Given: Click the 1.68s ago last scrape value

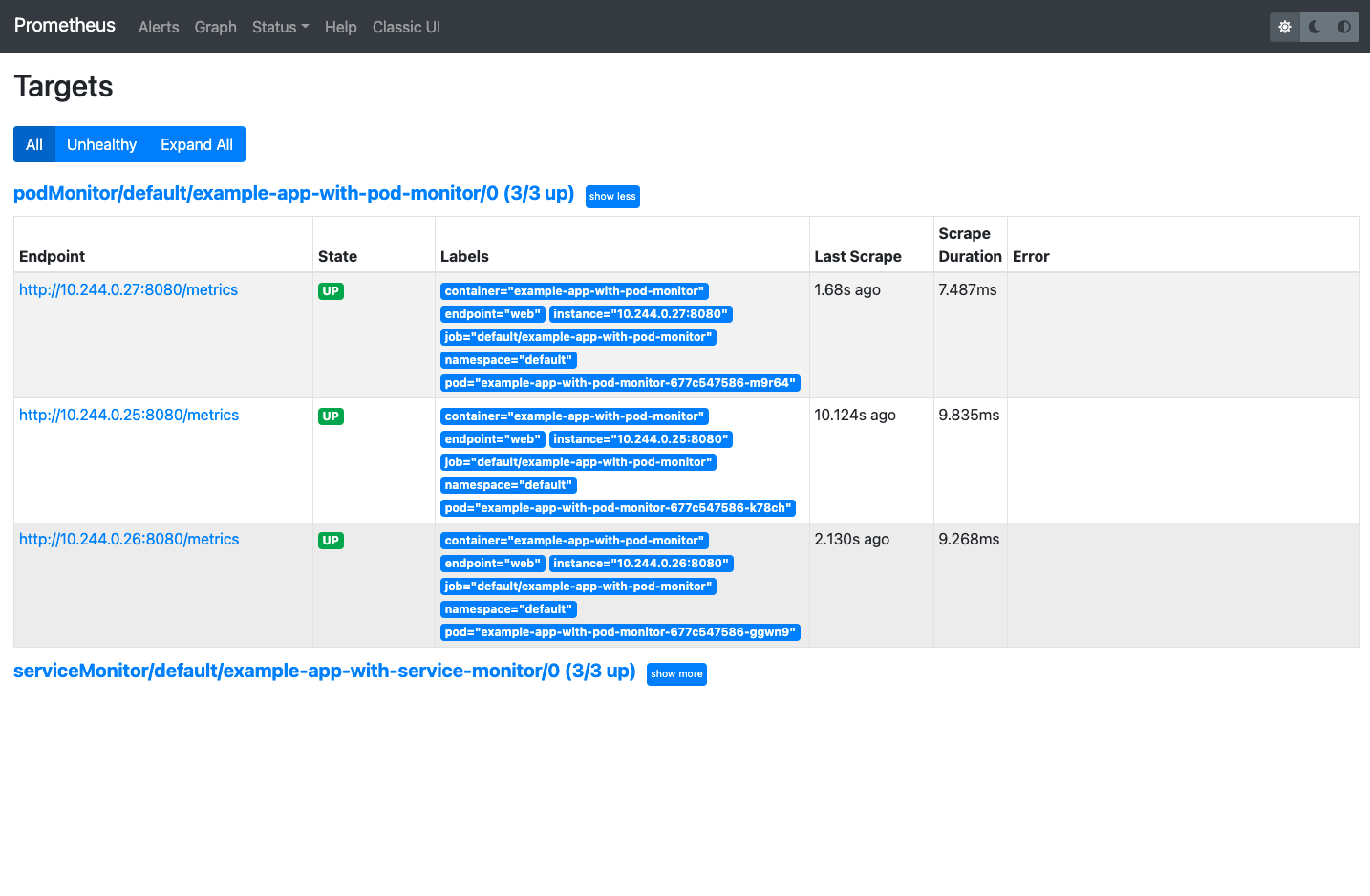Looking at the screenshot, I should click(x=847, y=289).
